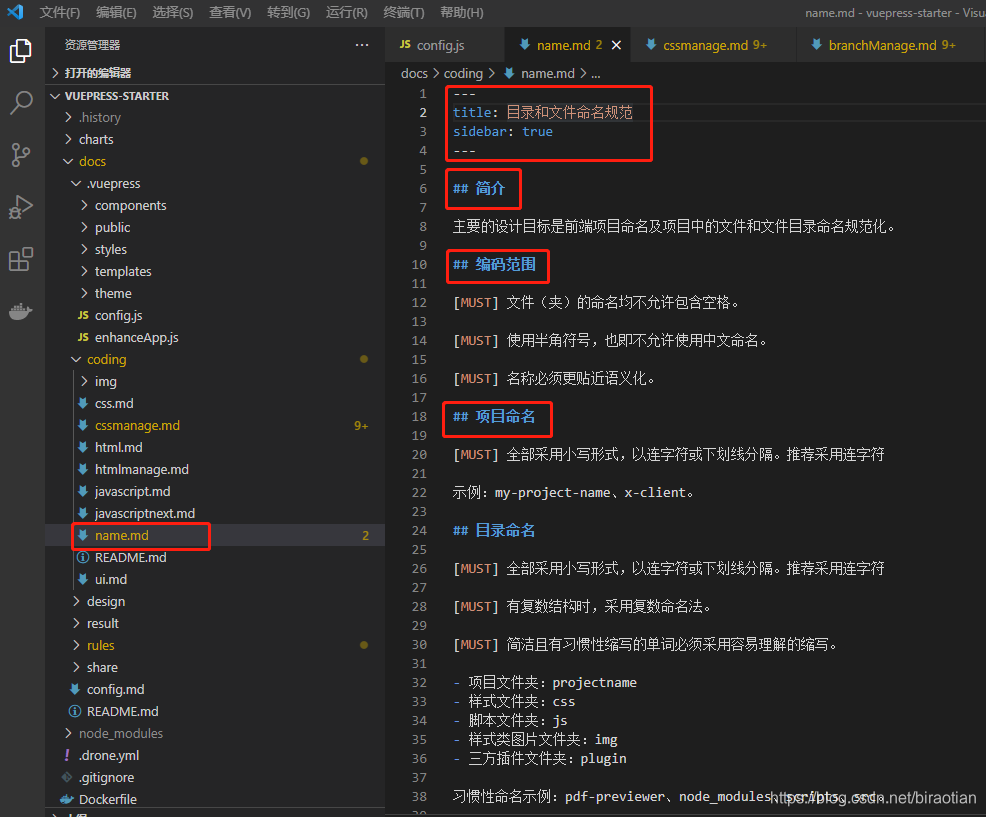This screenshot has width=986, height=817.
Task: Open css.md in the file tree
Action: [215, 403]
